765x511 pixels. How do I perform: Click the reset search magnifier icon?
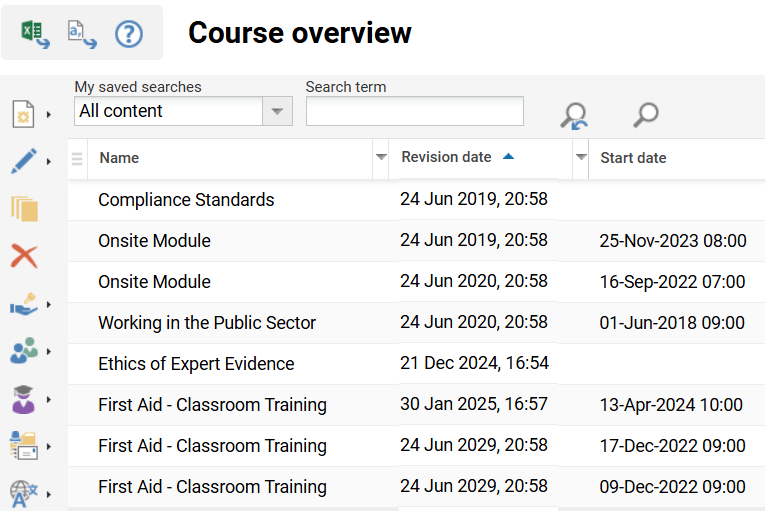573,115
